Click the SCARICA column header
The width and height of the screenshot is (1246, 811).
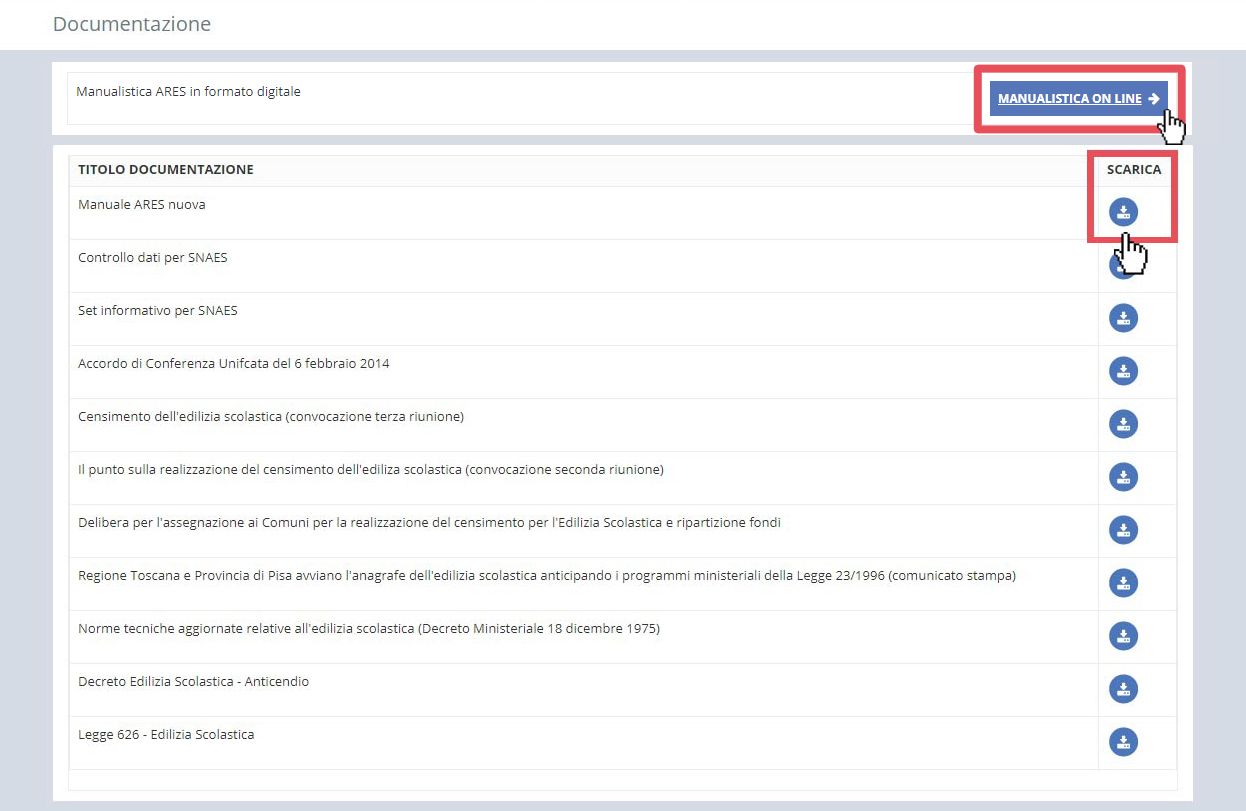(x=1133, y=170)
